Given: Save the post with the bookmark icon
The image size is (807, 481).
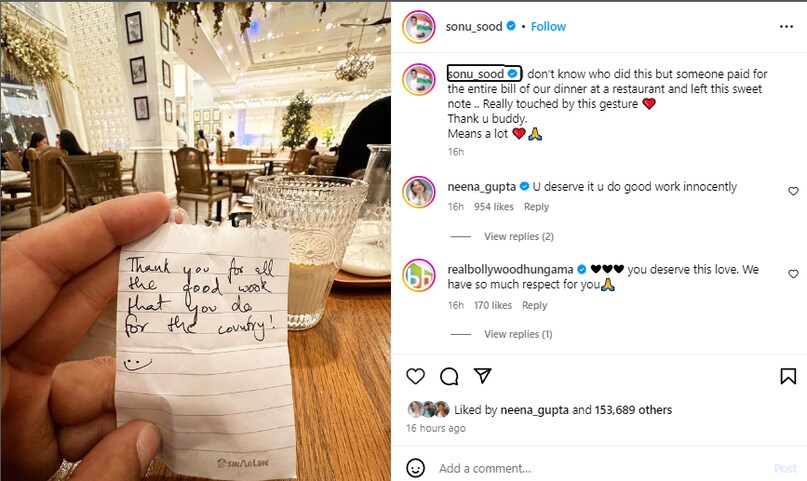Looking at the screenshot, I should point(788,376).
